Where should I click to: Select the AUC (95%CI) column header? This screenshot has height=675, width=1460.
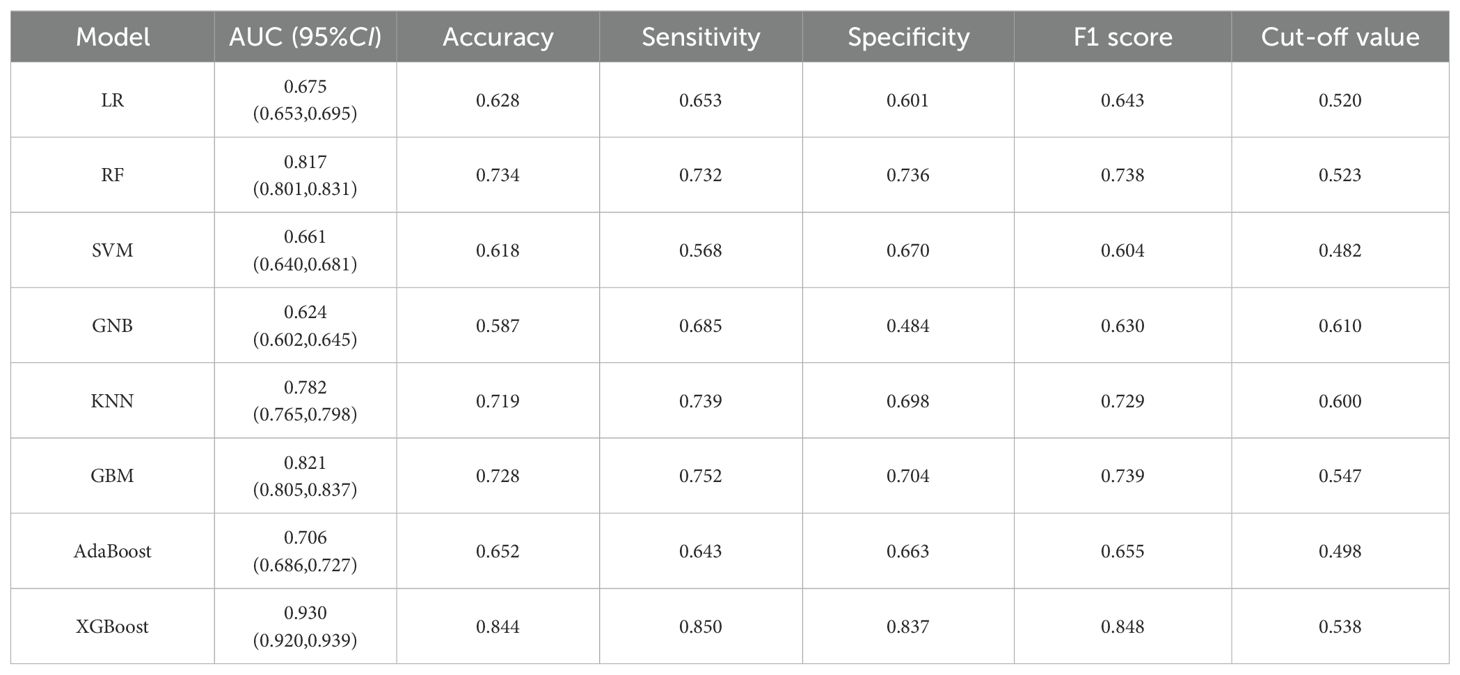pyautogui.click(x=305, y=37)
